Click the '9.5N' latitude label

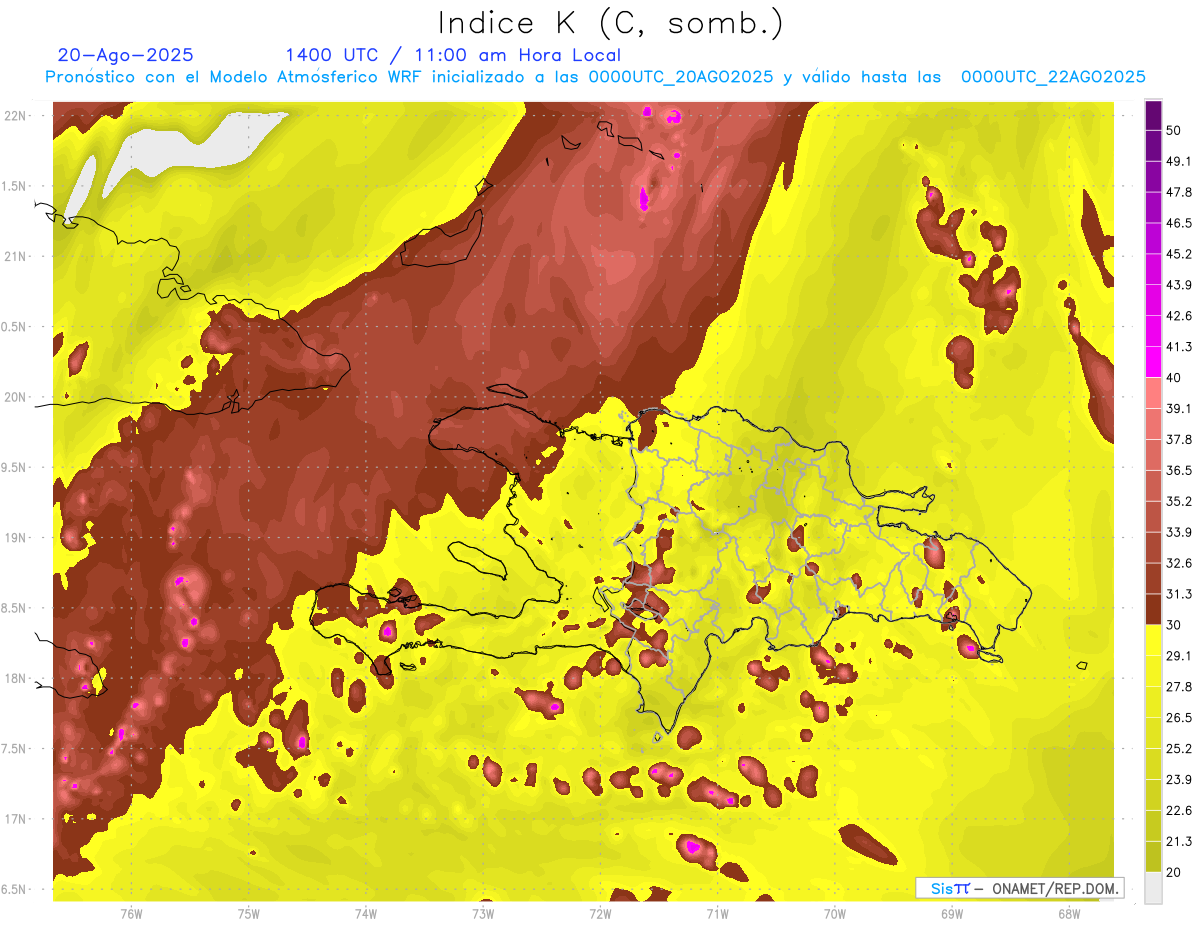click(15, 467)
